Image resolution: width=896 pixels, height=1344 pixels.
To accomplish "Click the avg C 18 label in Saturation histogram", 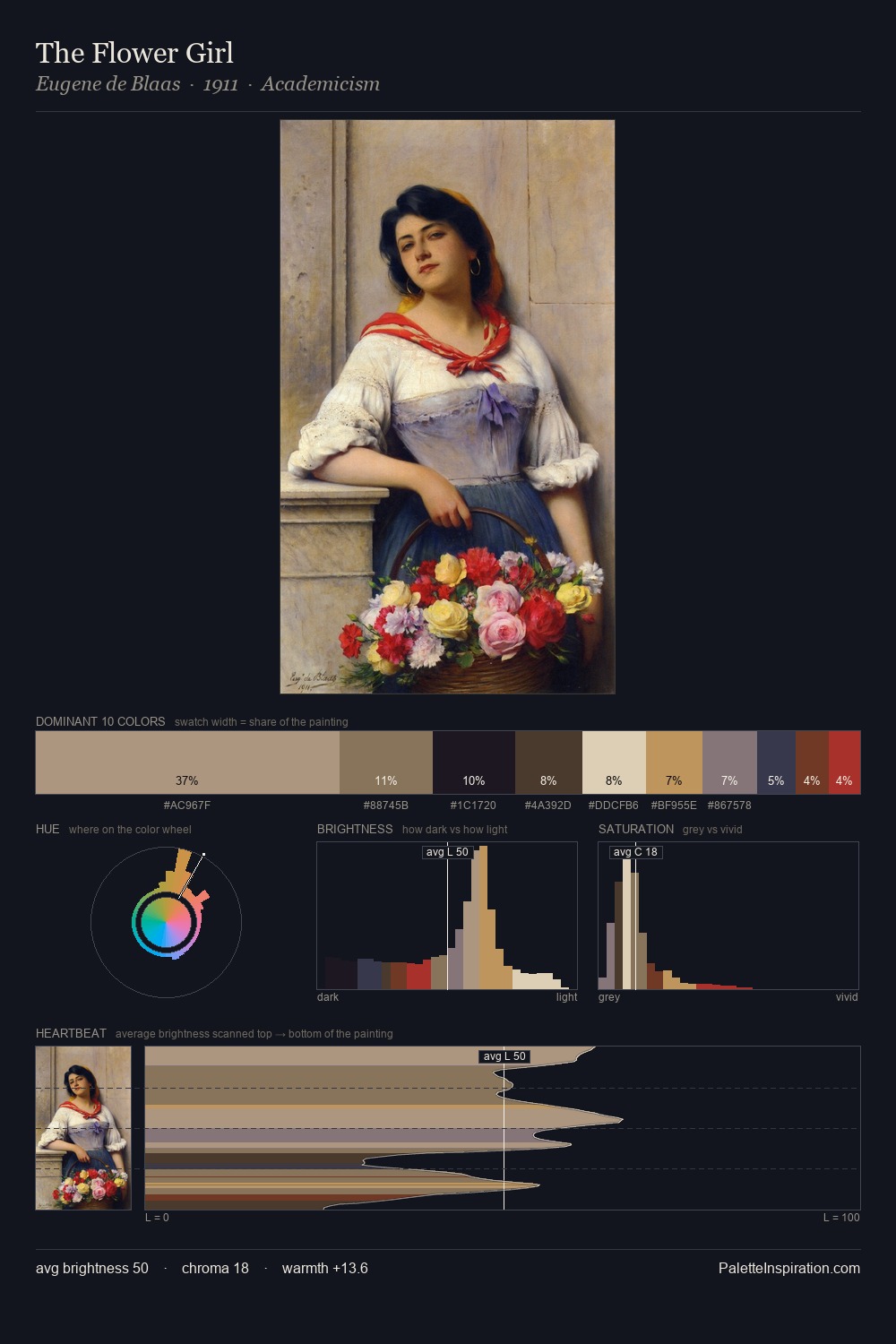I will point(635,852).
